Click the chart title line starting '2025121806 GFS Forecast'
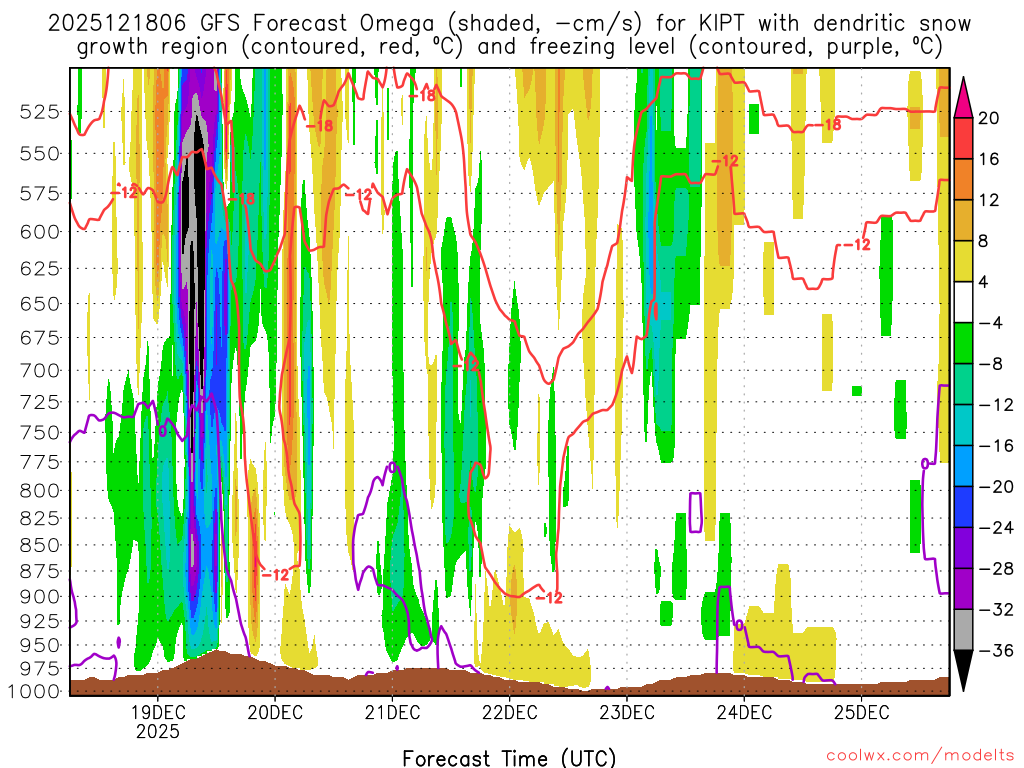This screenshot has height=768, width=1024. tap(509, 24)
